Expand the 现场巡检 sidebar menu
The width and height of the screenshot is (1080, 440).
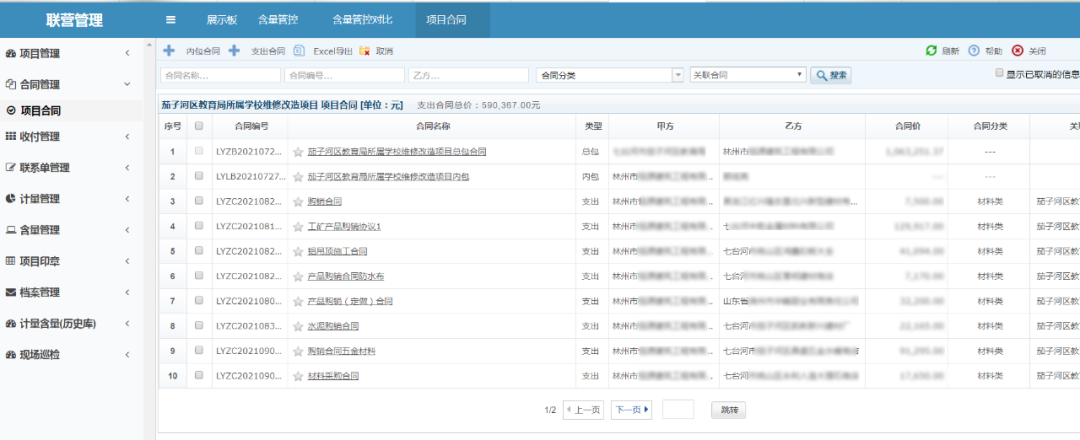[x=127, y=355]
